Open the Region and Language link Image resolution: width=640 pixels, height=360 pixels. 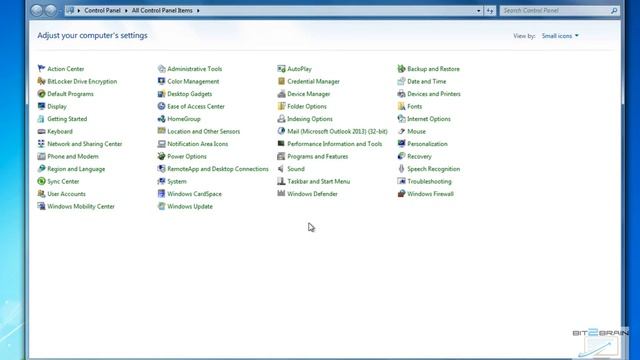click(x=76, y=169)
